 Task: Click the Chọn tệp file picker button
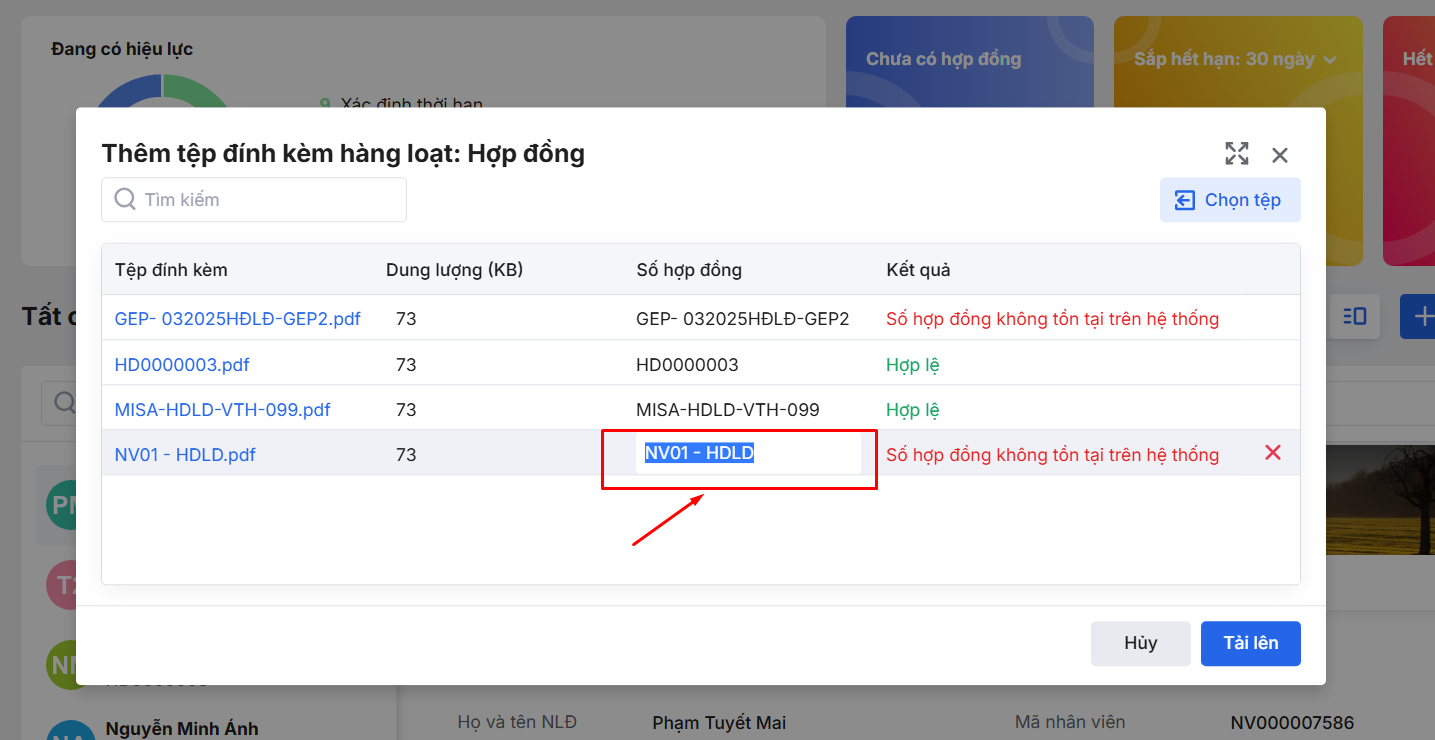coord(1229,200)
